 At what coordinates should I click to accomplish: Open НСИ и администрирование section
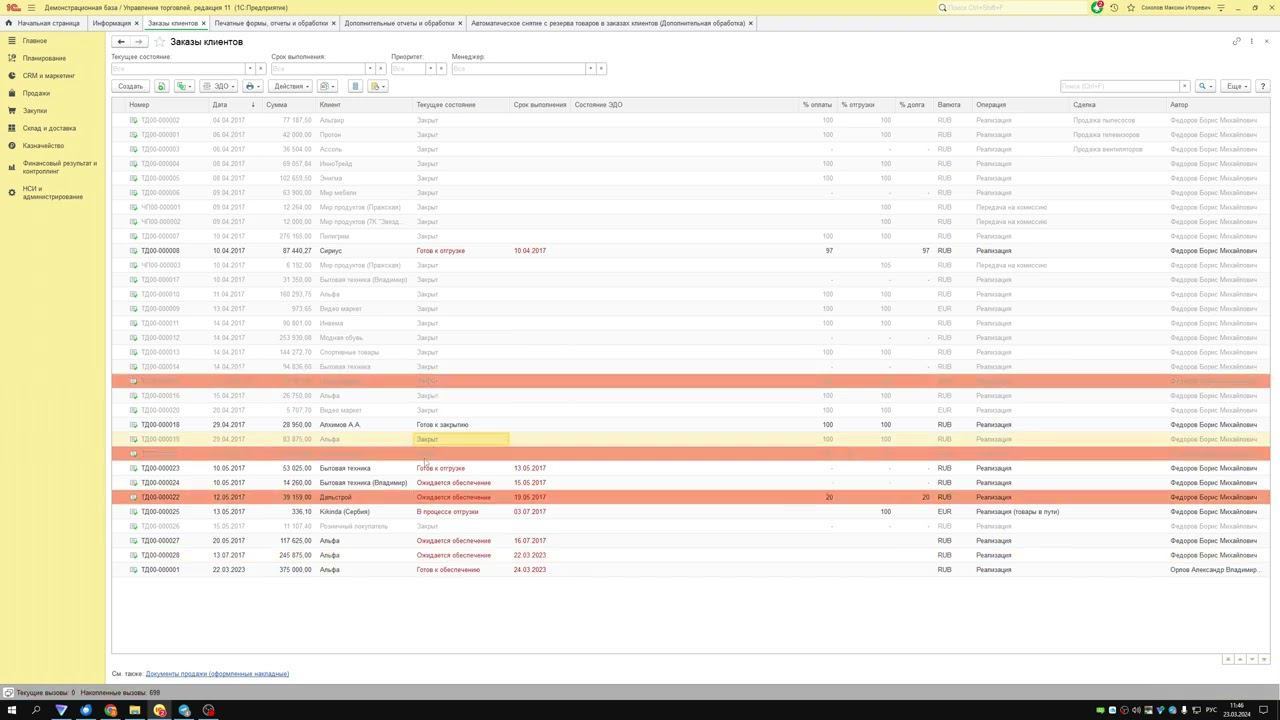(53, 193)
